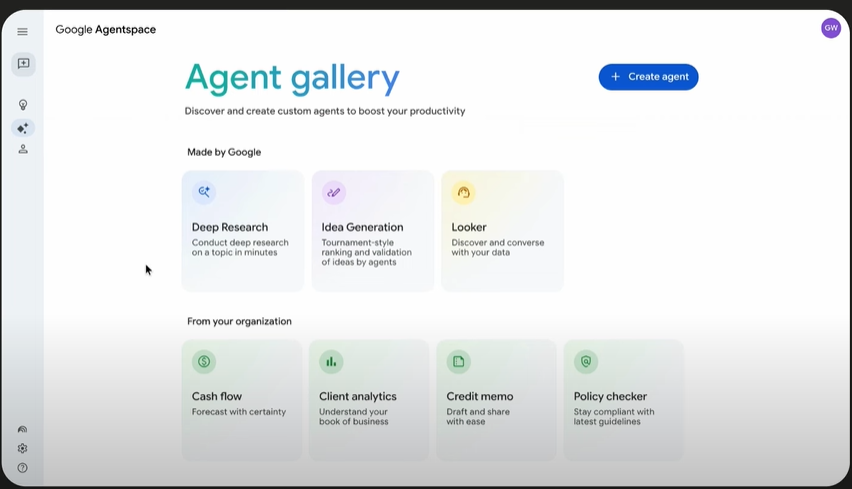Screen dimensions: 852x489
Task: Open the GW account avatar
Action: click(831, 28)
